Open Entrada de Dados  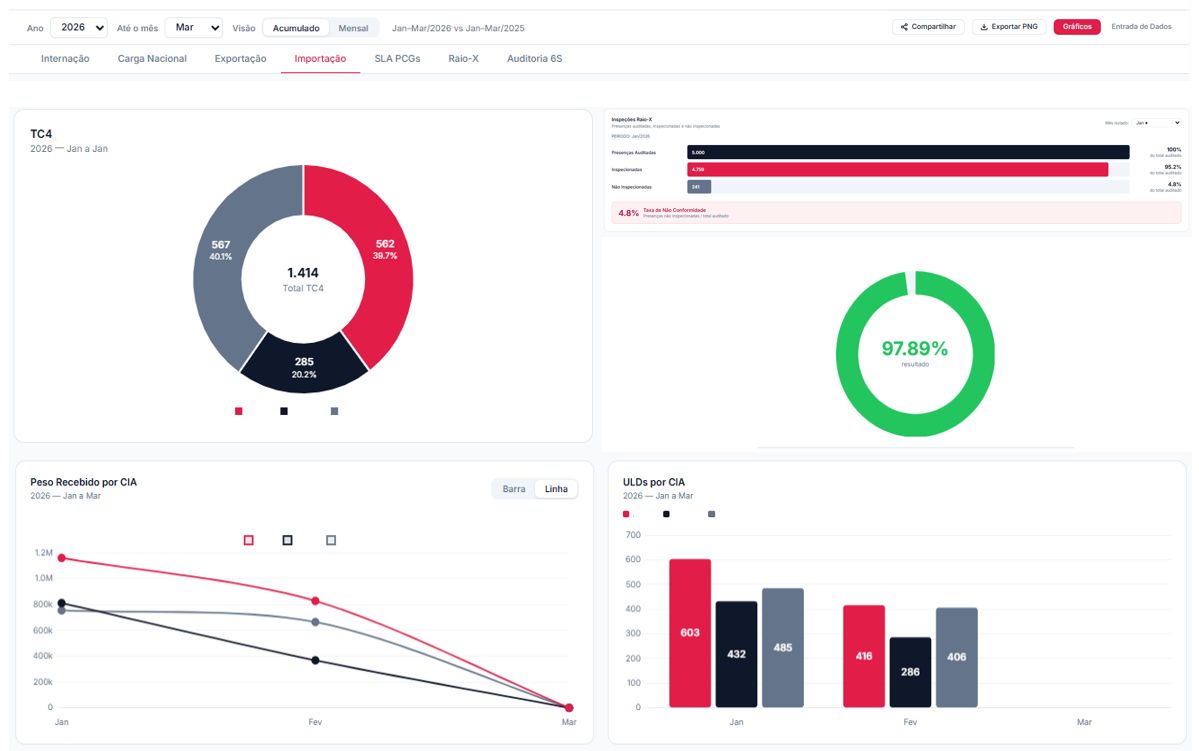[x=1141, y=27]
